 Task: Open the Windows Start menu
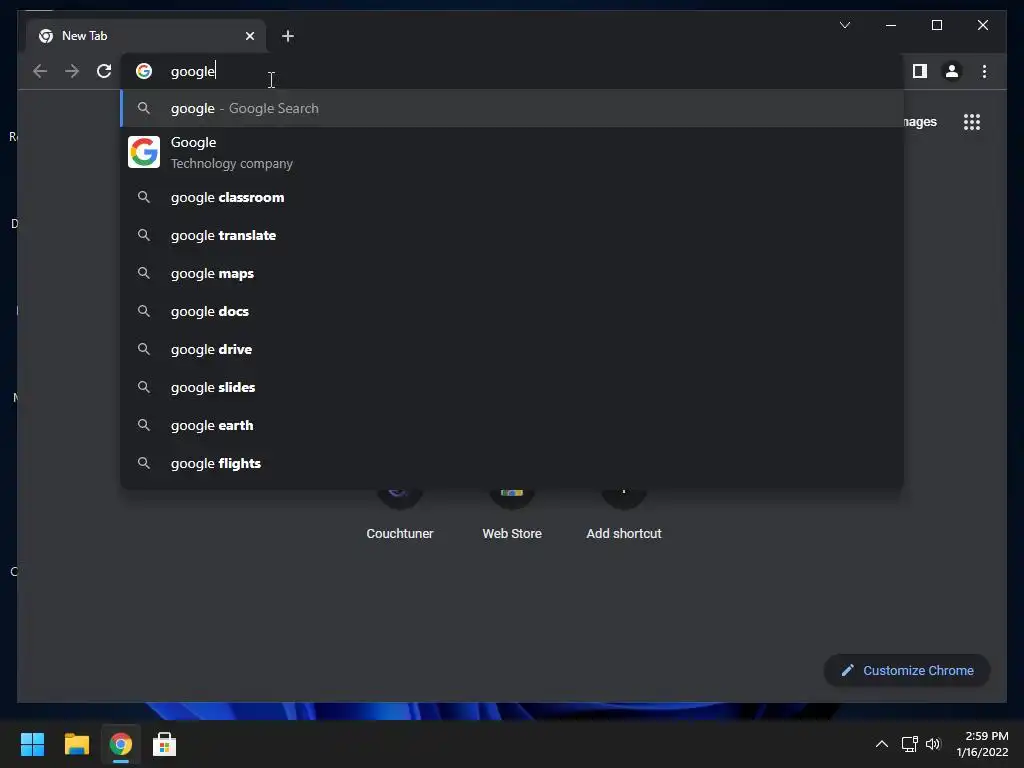pos(32,744)
